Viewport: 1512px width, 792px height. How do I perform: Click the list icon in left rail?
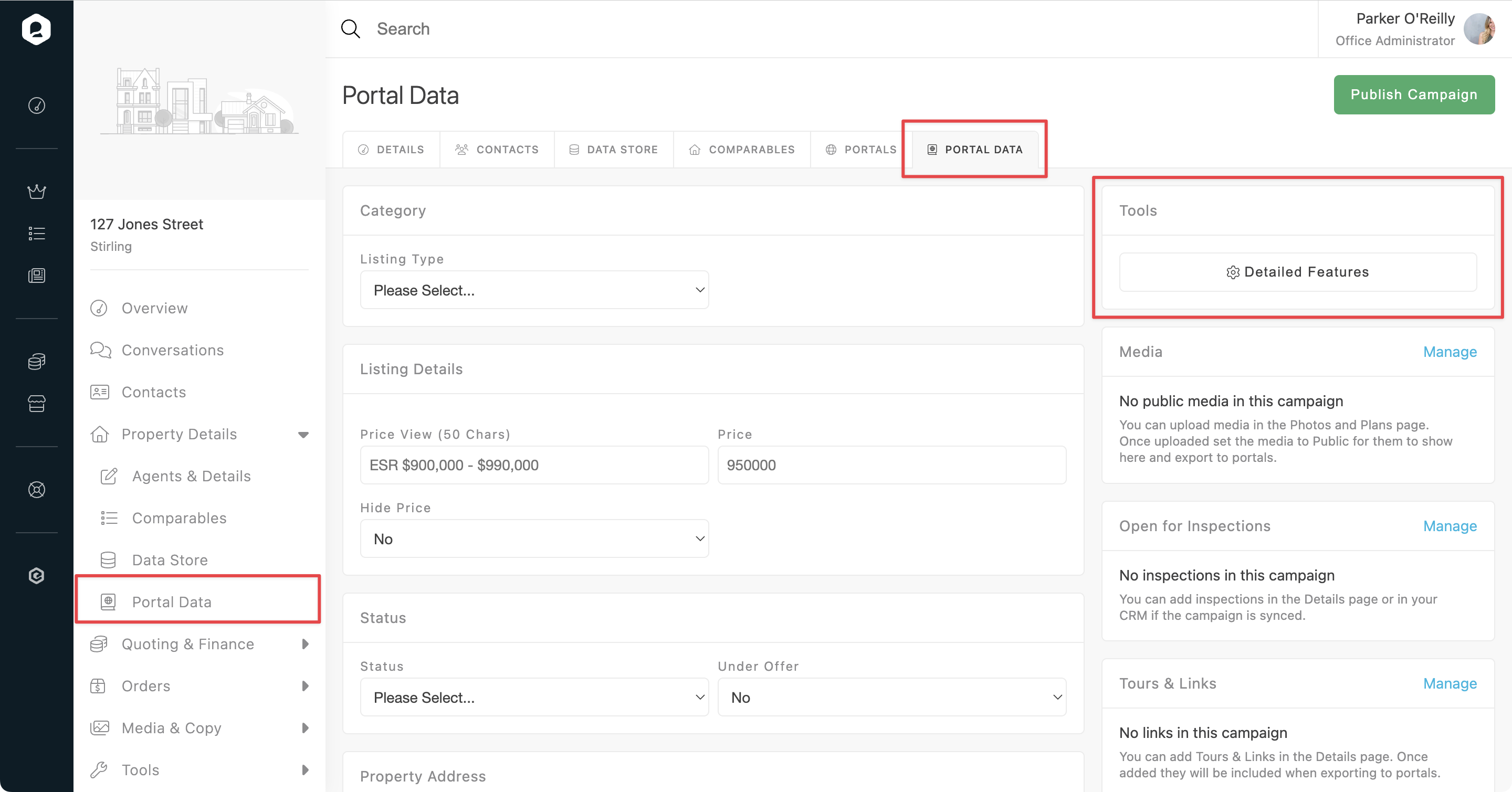[36, 234]
